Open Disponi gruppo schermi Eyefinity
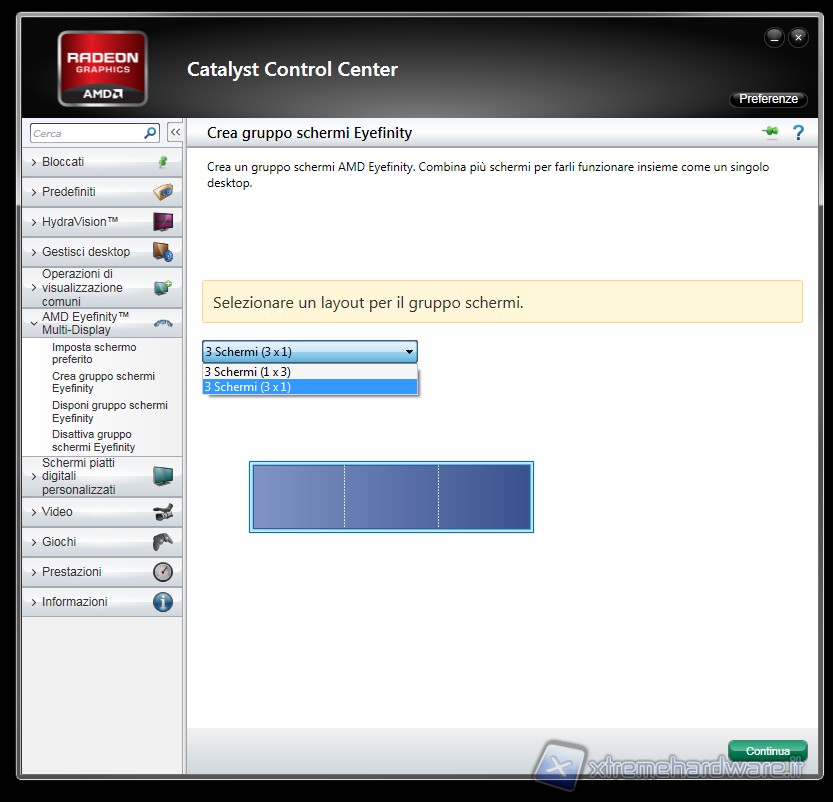This screenshot has height=802, width=833. click(109, 411)
